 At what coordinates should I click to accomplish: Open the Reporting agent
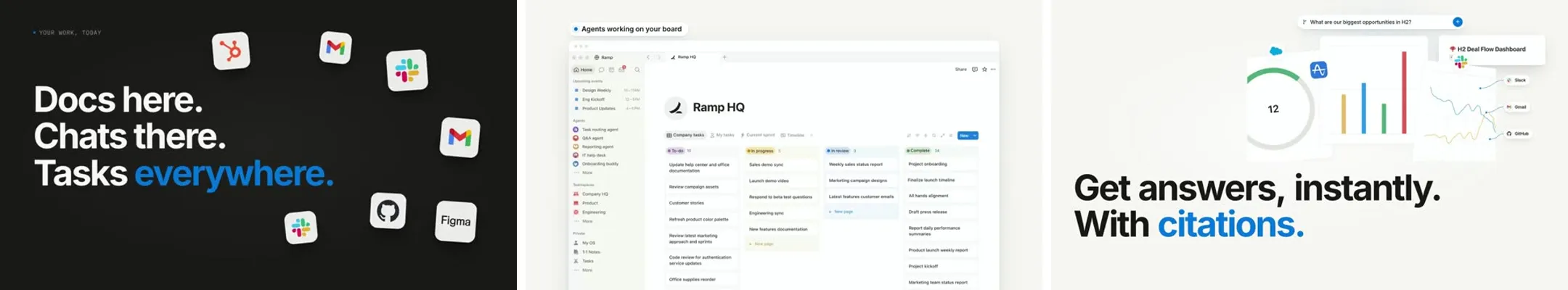click(593, 146)
